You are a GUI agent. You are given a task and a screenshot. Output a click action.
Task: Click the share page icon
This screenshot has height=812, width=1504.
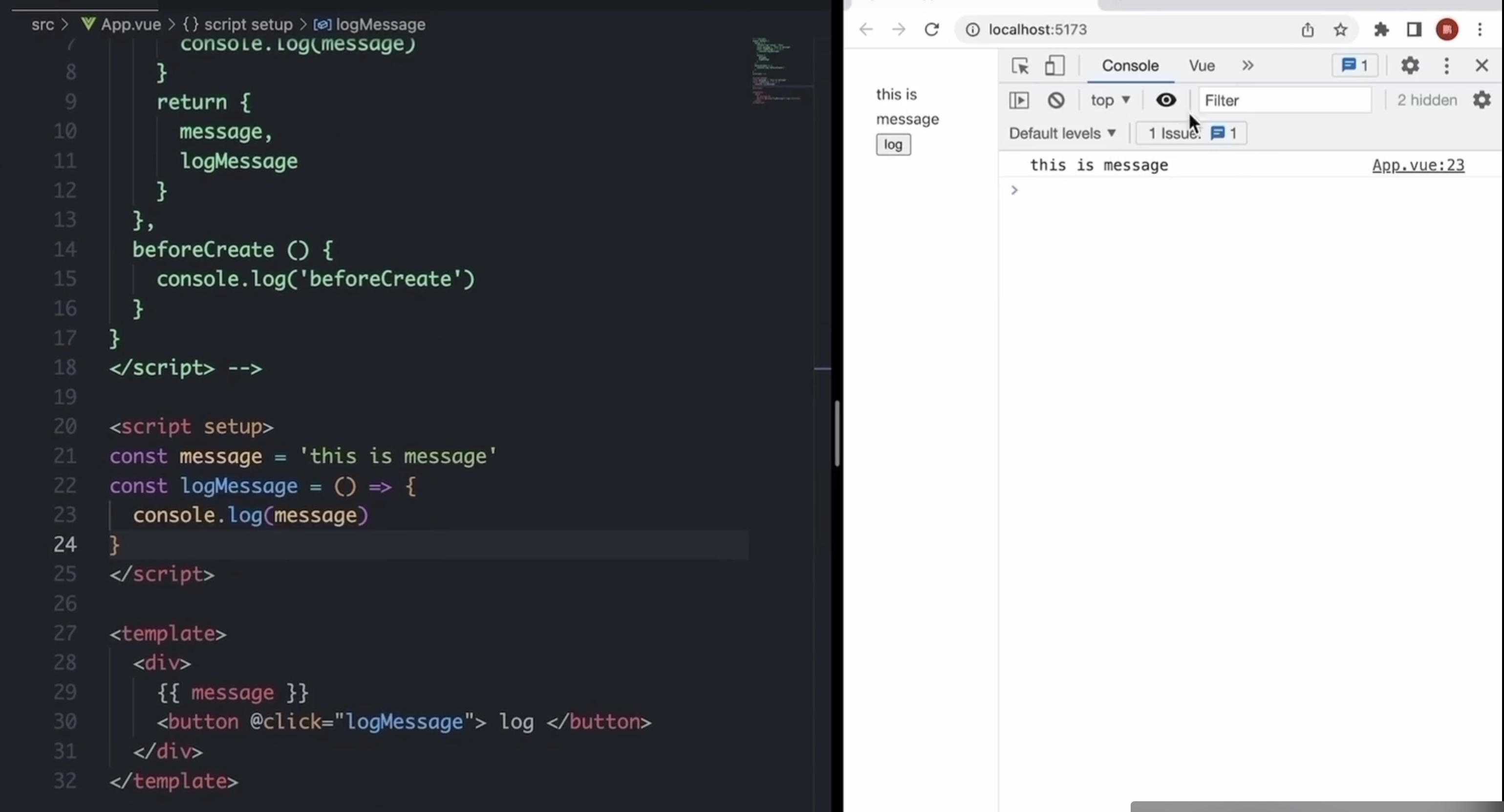tap(1307, 29)
